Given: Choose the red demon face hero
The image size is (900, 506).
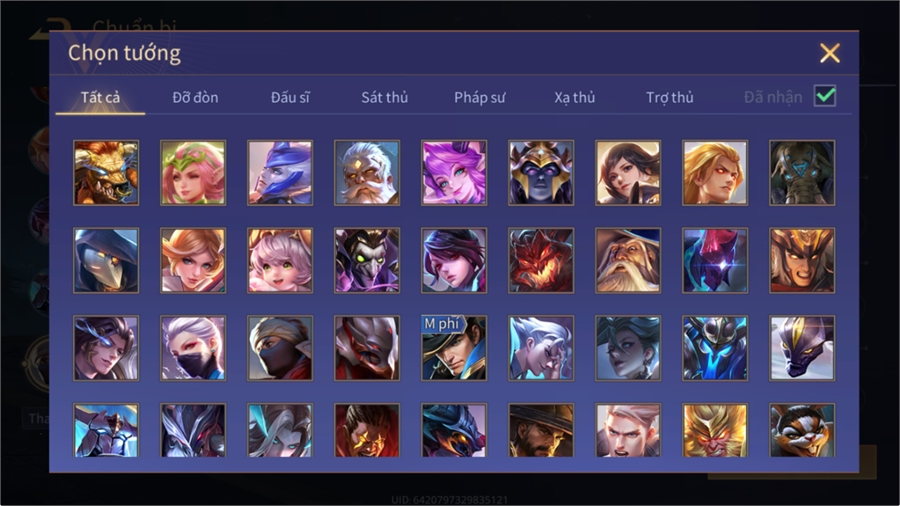Looking at the screenshot, I should pos(541,261).
